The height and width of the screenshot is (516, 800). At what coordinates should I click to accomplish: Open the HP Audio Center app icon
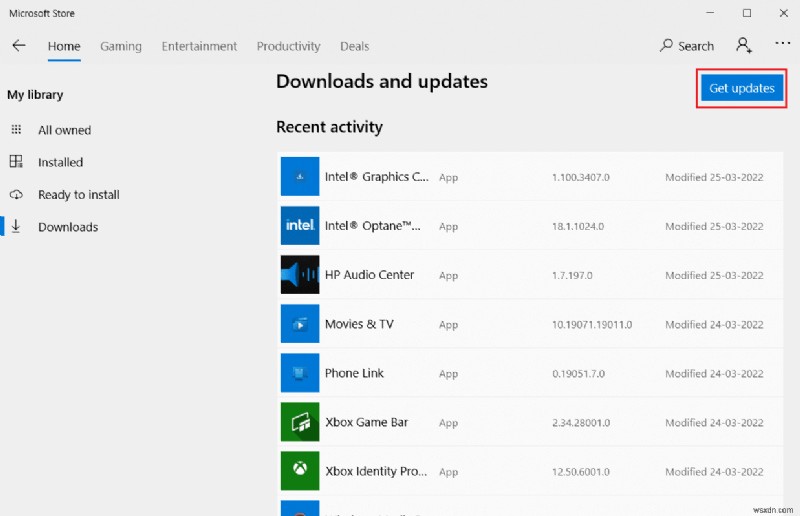[x=300, y=275]
